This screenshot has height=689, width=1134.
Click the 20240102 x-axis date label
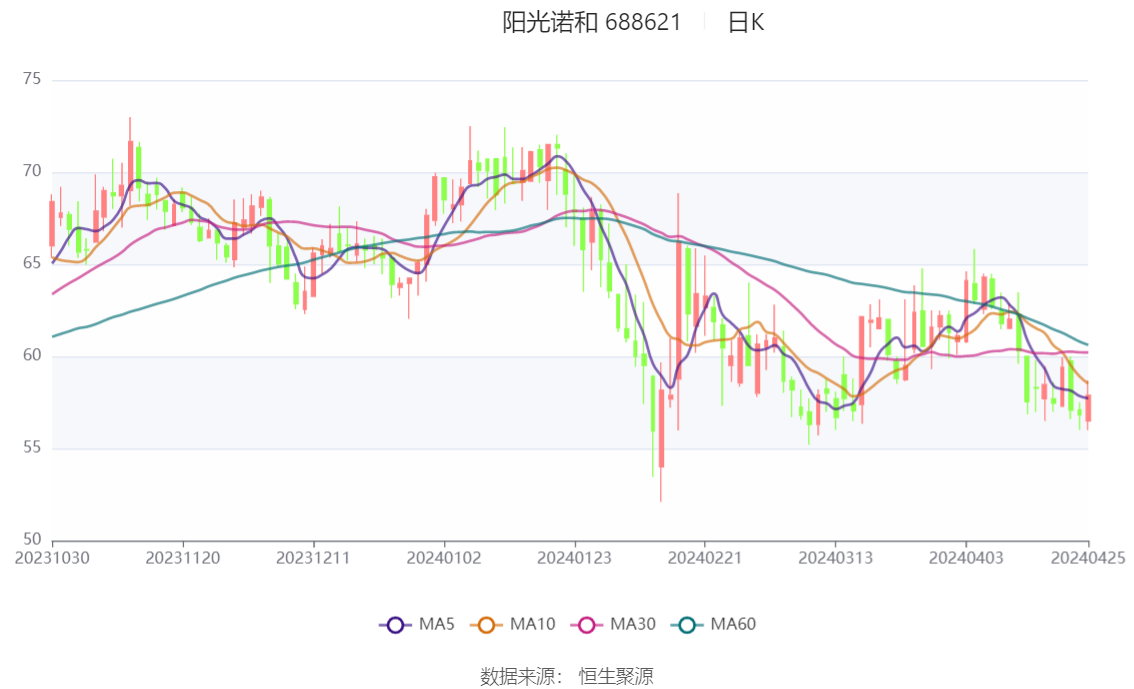coord(444,558)
